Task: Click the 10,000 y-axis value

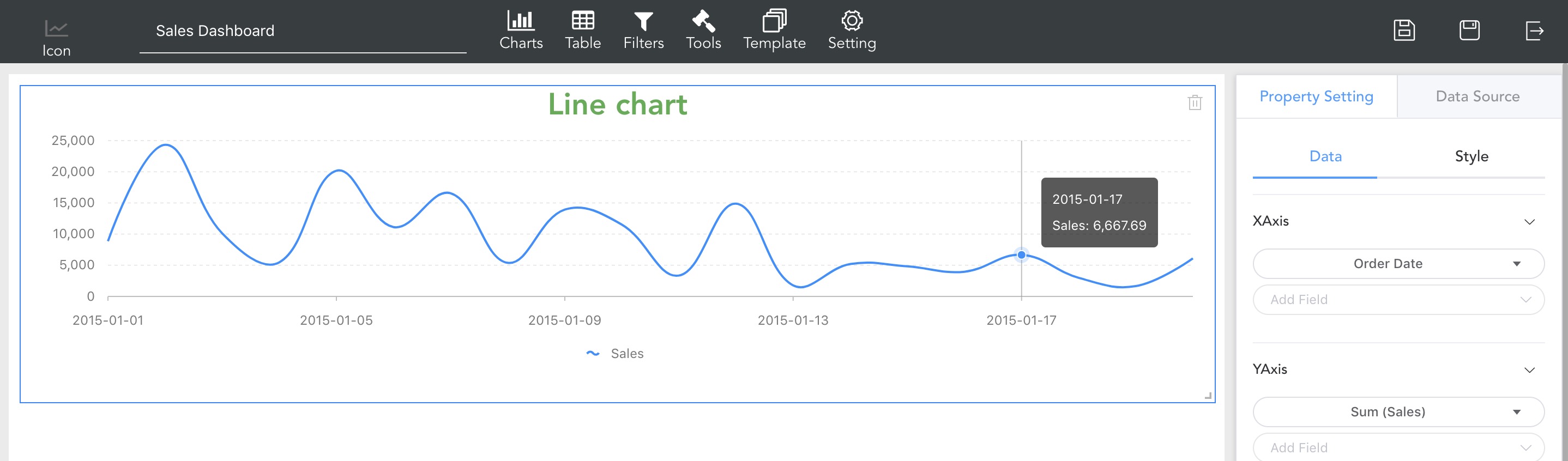Action: [74, 234]
